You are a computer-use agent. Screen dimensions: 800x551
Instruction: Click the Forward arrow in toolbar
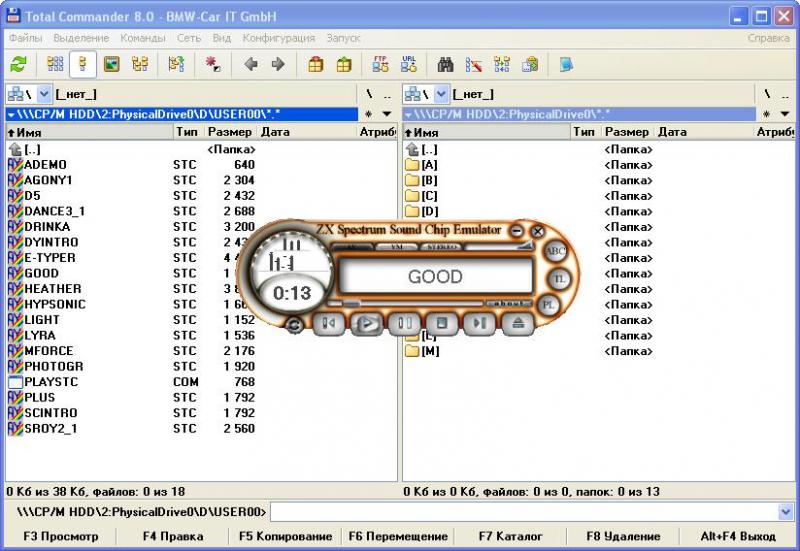click(x=278, y=65)
